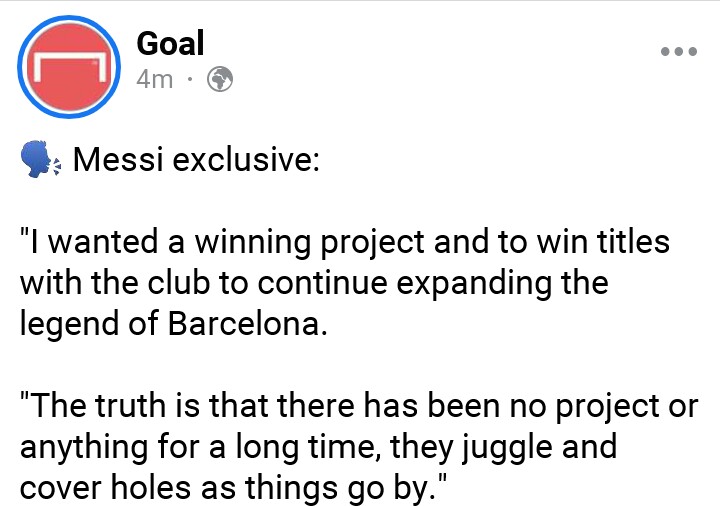Click the line starting "anything for a long"

318,446
